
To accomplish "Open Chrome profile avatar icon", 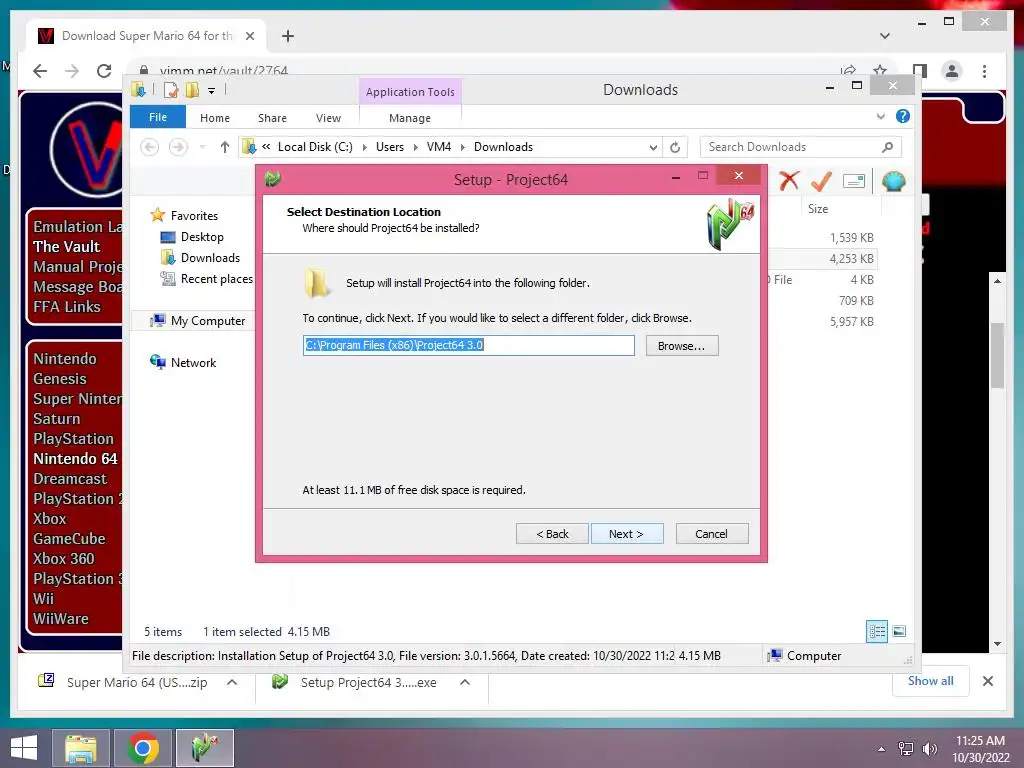I will tap(952, 71).
